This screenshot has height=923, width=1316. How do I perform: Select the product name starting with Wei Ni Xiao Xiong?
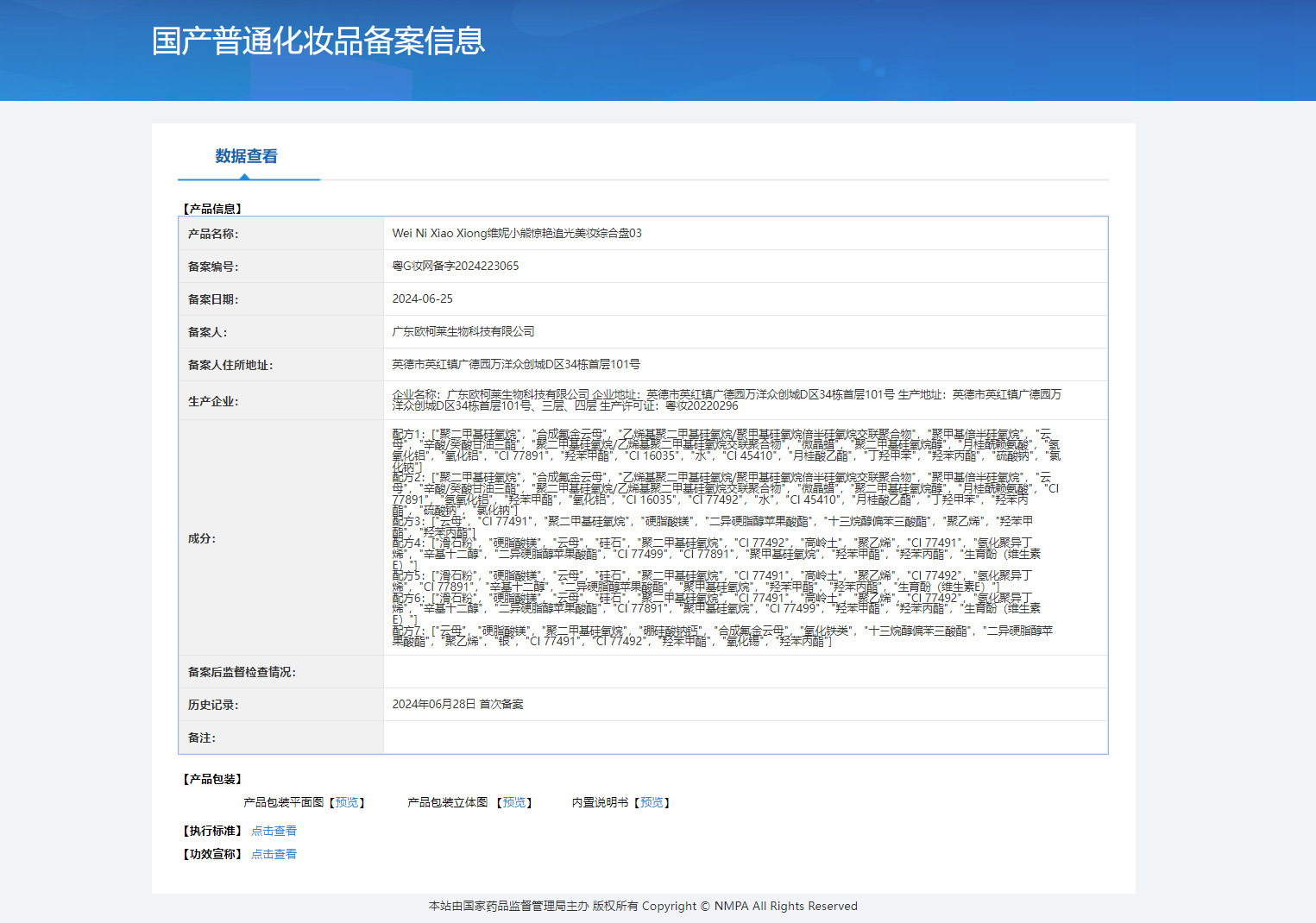pos(517,233)
